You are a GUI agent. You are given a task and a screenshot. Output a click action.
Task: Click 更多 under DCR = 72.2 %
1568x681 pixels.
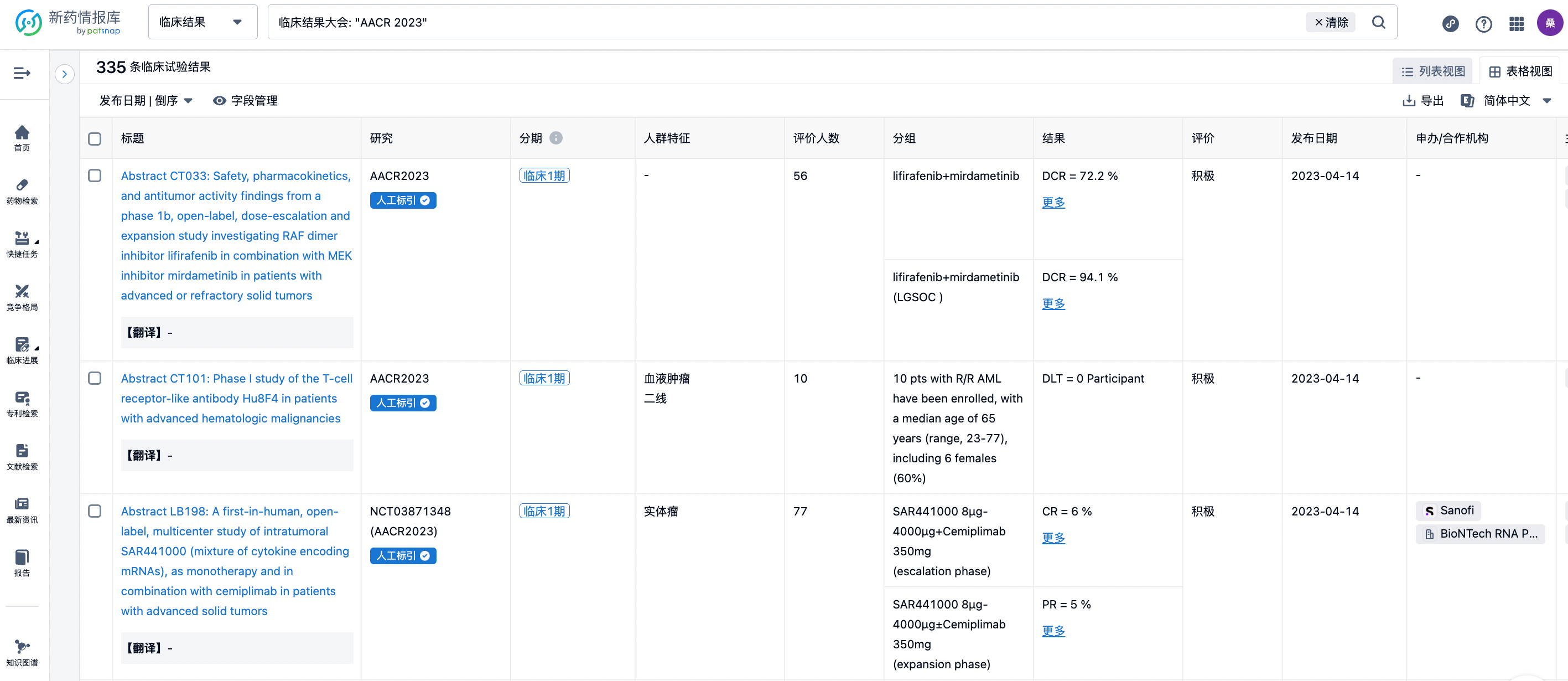1053,203
